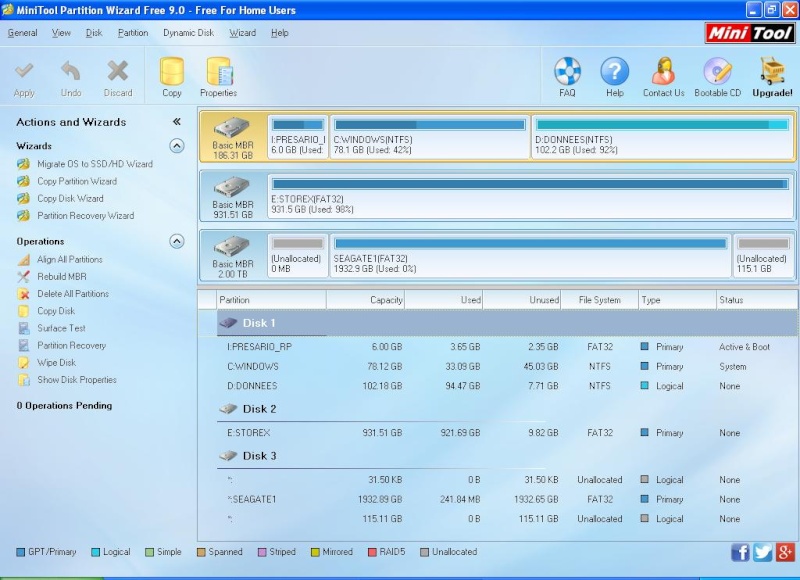Select the C:WINDOWS(NTFS) partition block

pyautogui.click(x=430, y=137)
